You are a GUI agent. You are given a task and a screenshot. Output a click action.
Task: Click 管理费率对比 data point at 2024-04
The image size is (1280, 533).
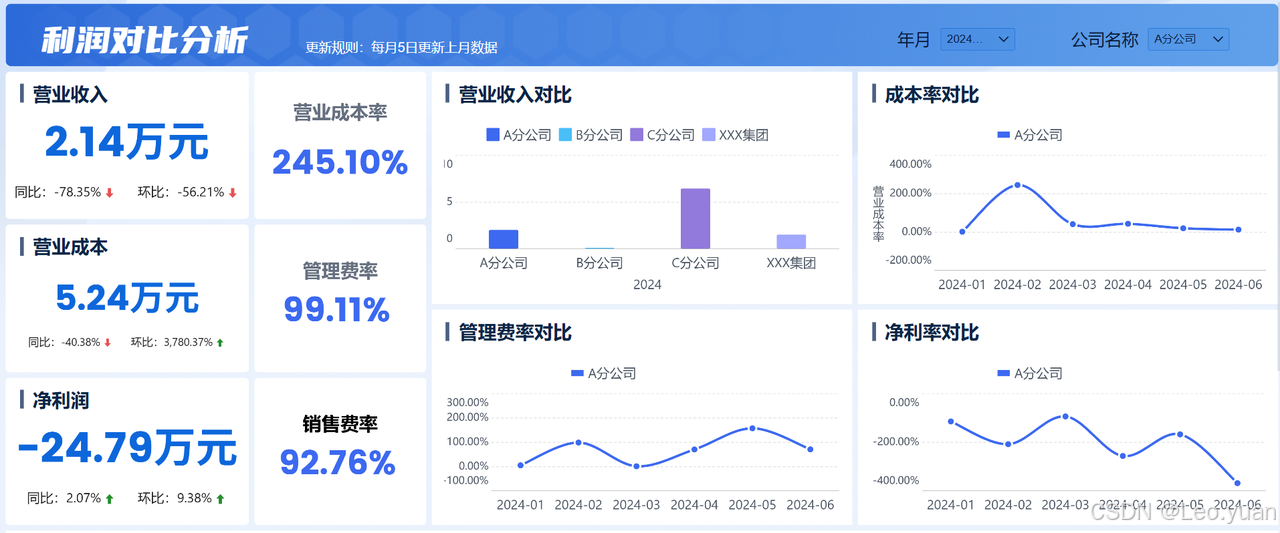[694, 449]
